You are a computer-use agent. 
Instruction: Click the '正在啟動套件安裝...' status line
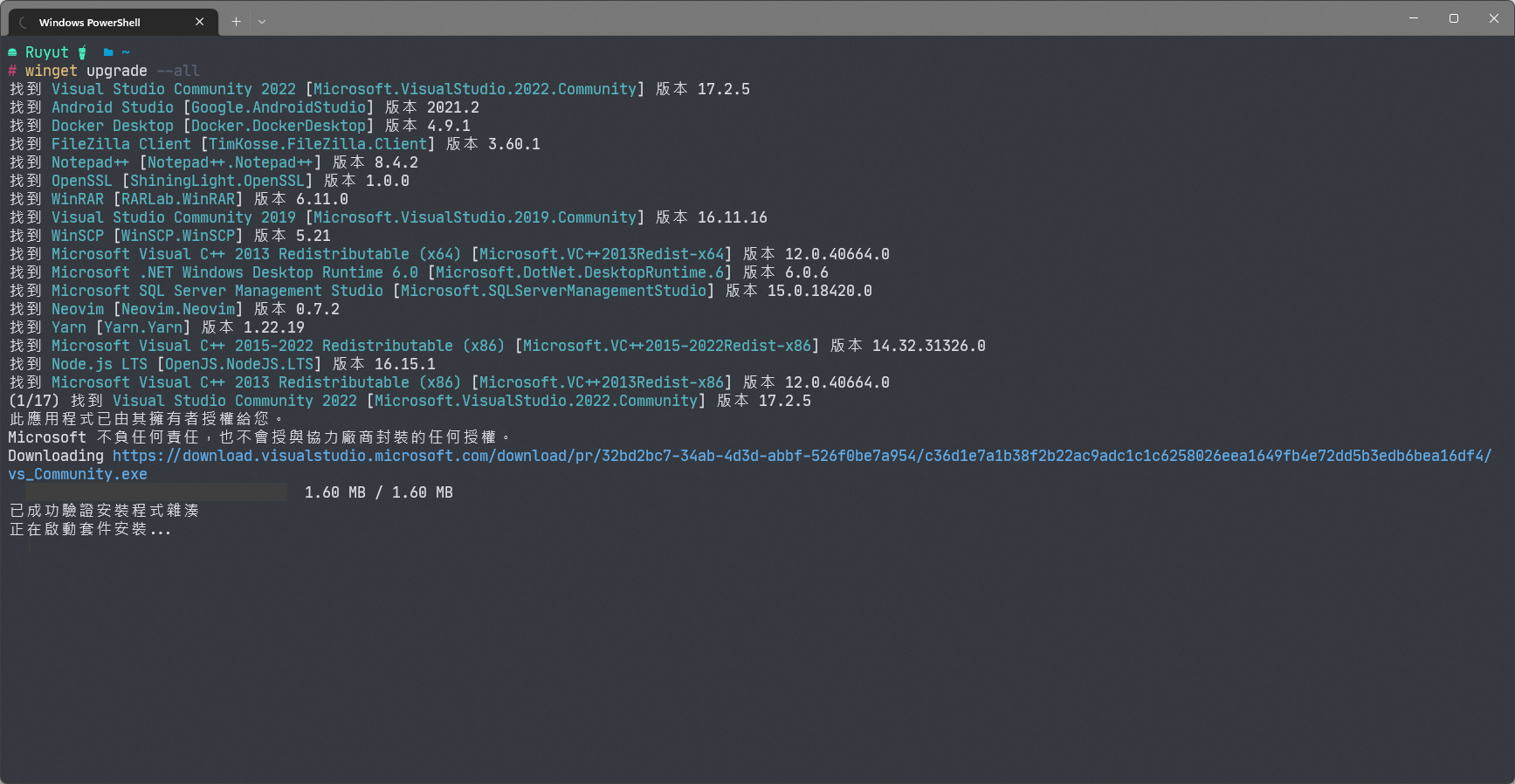pos(90,529)
